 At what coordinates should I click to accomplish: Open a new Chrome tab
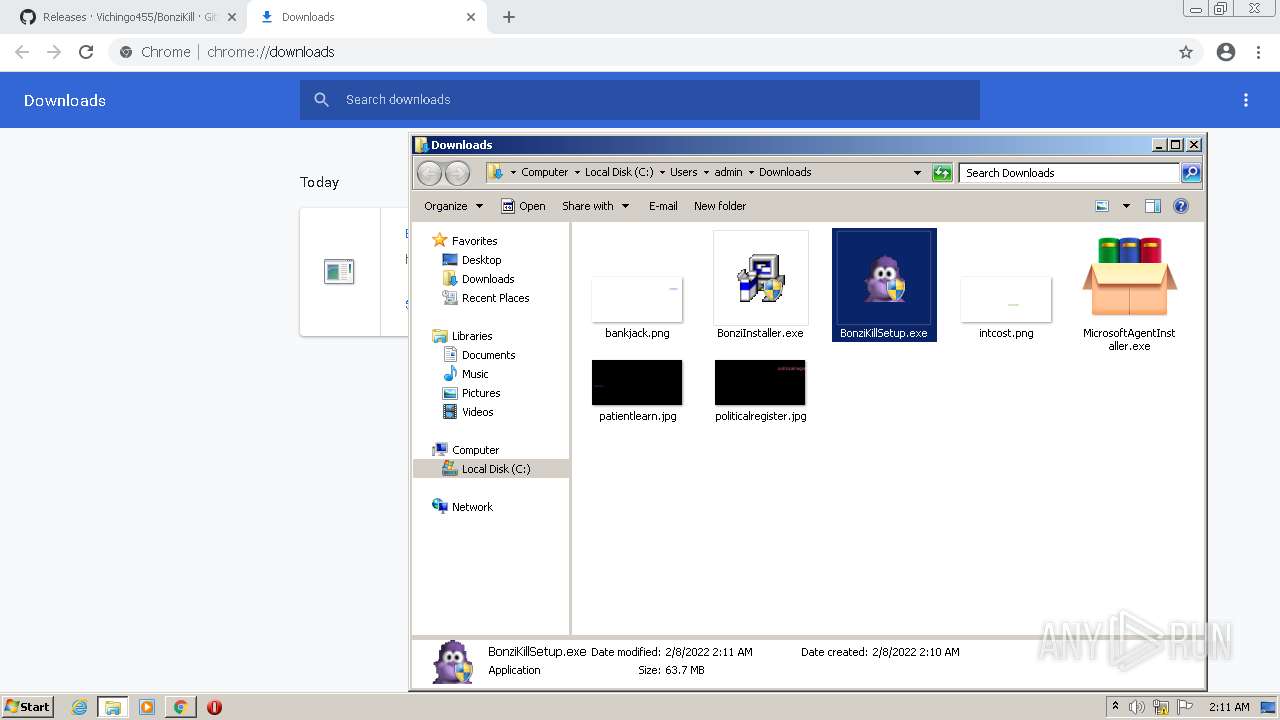(509, 17)
